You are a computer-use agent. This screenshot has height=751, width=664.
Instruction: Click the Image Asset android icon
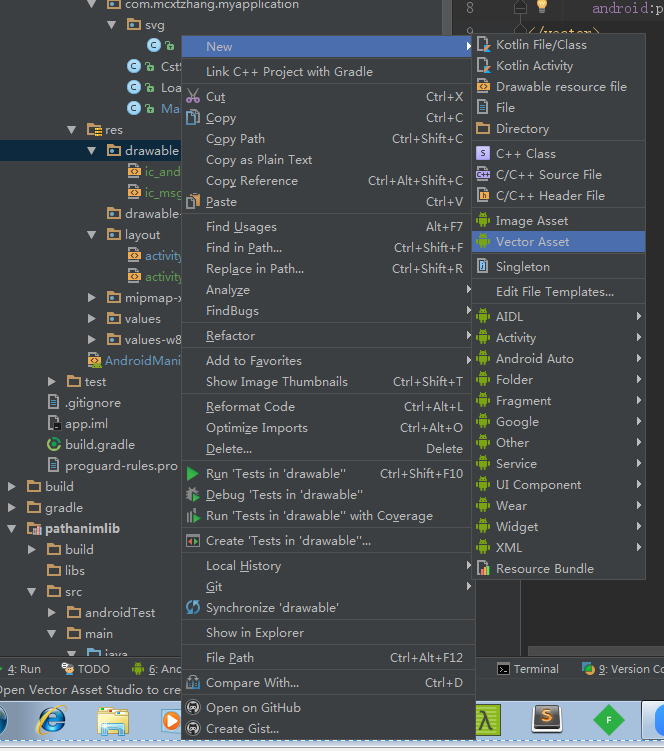coord(483,220)
